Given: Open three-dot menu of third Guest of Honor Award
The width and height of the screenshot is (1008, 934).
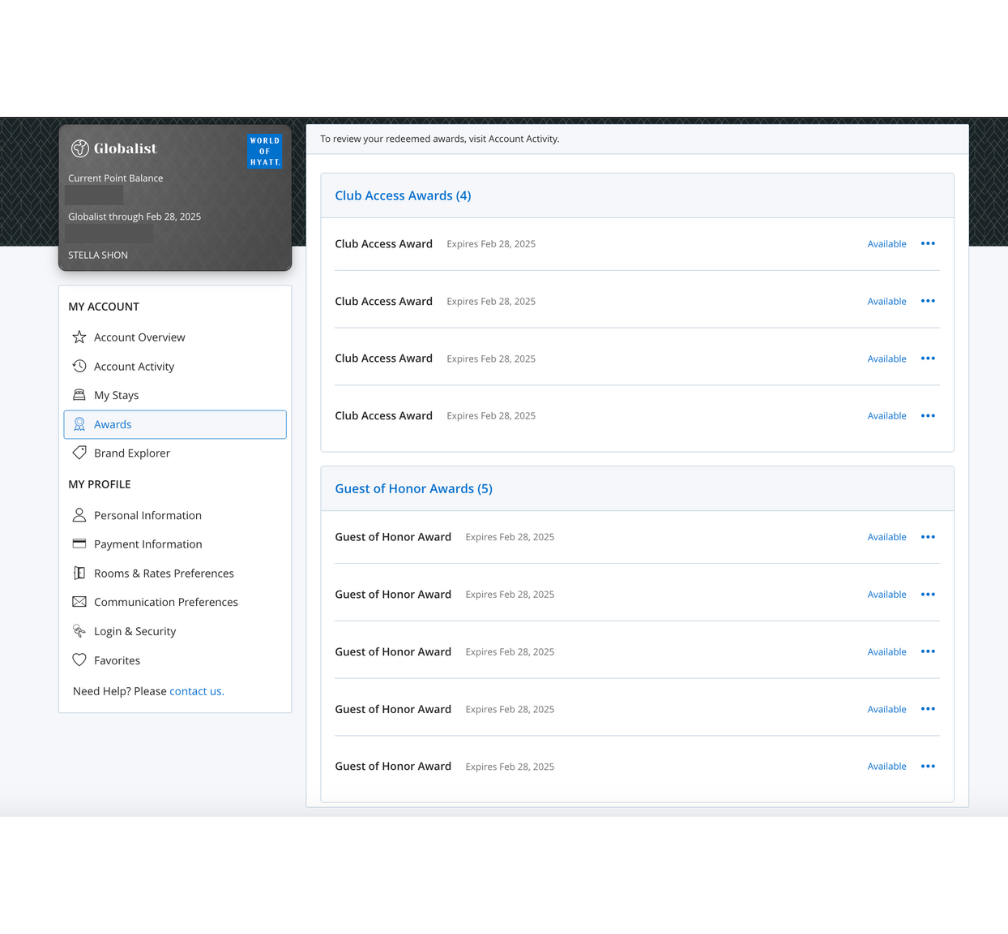Looking at the screenshot, I should coord(928,652).
